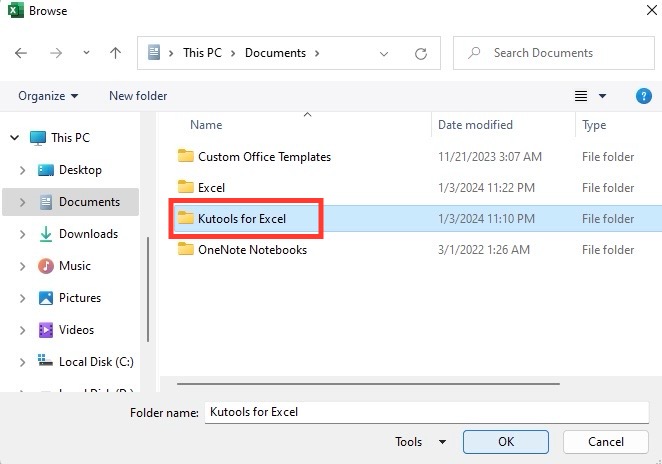Close the Browse dialog window
Viewport: 662px width, 464px height.
(x=652, y=10)
